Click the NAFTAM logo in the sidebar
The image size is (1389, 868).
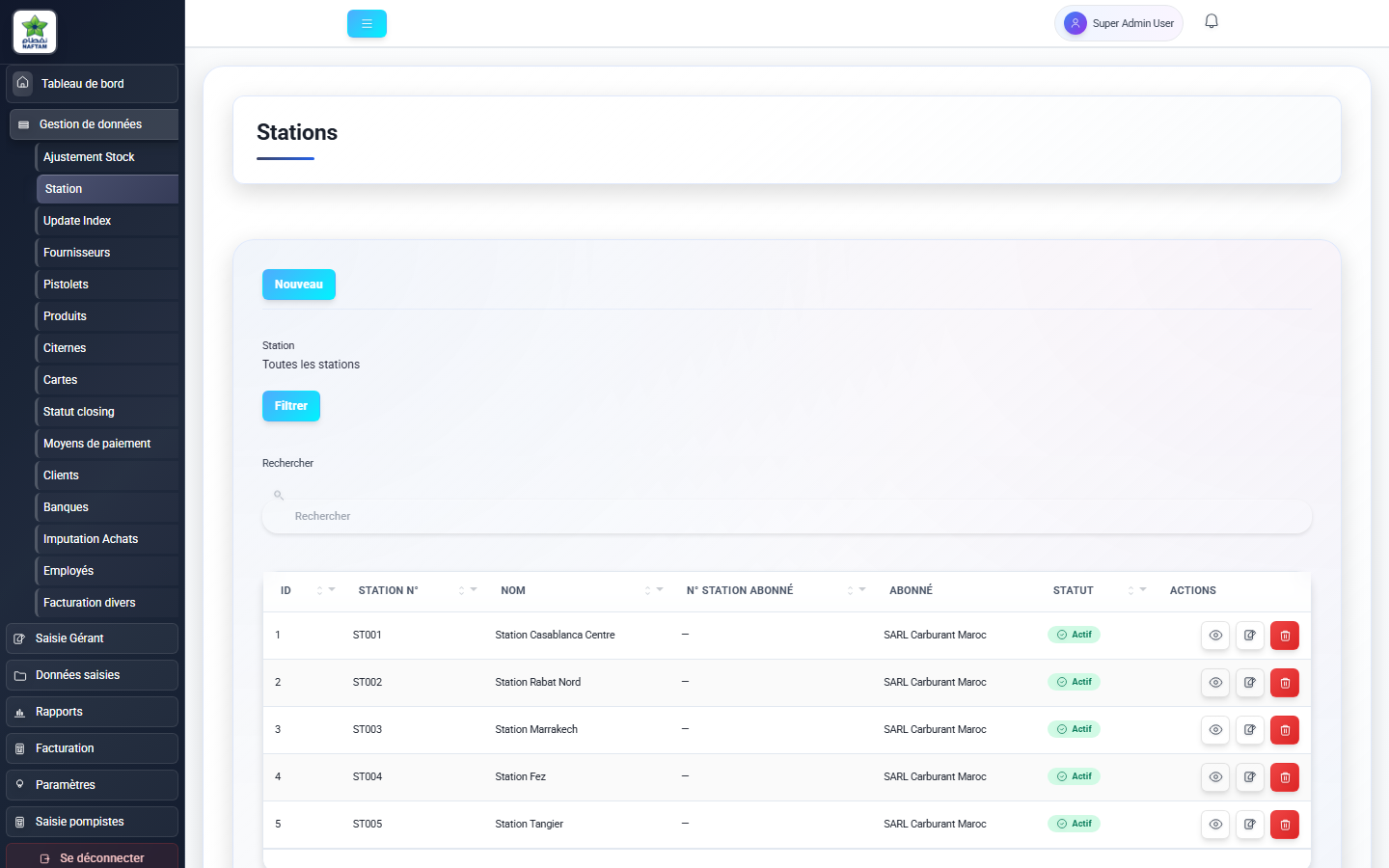click(35, 32)
